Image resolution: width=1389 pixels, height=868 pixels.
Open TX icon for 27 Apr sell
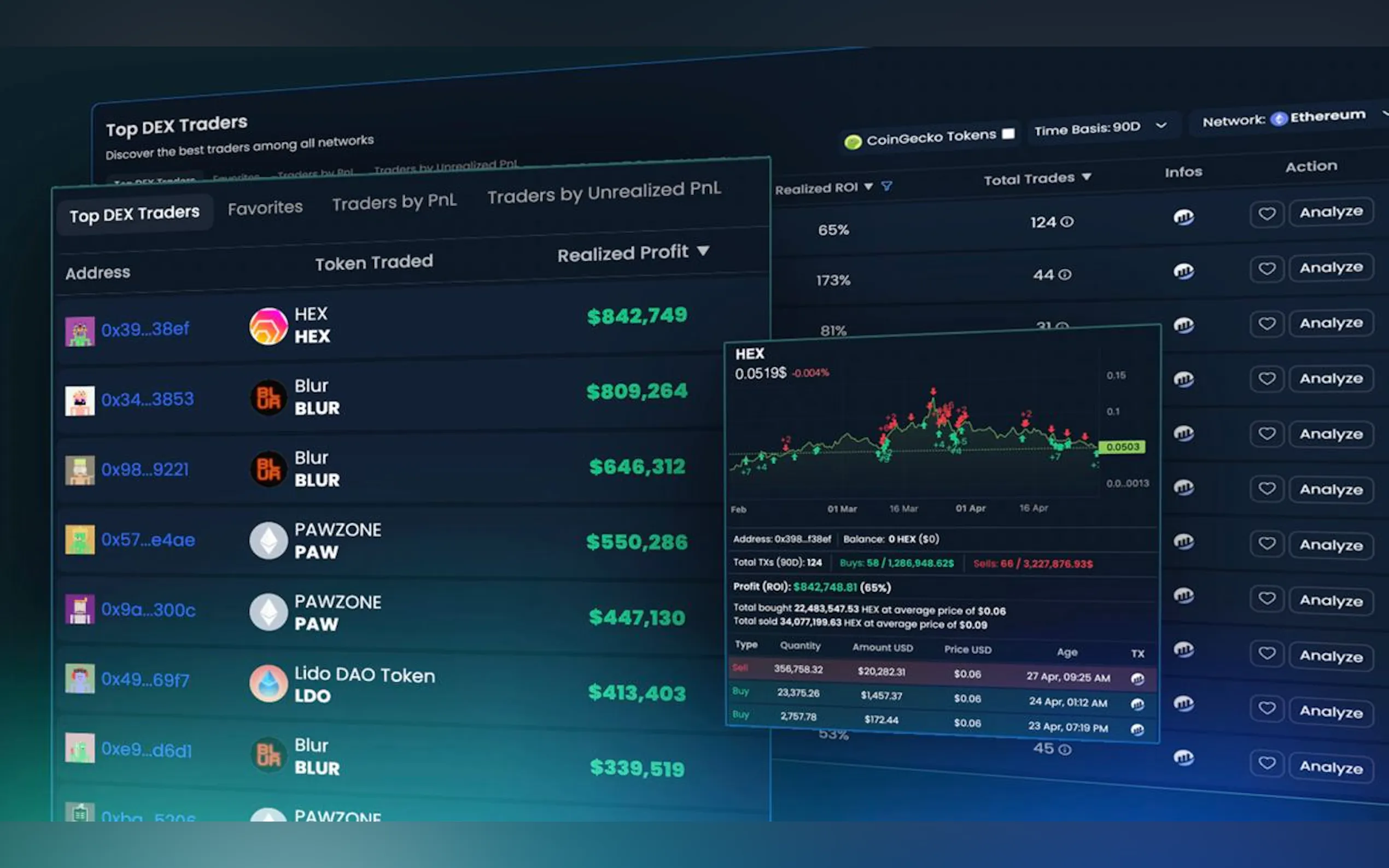coord(1137,679)
